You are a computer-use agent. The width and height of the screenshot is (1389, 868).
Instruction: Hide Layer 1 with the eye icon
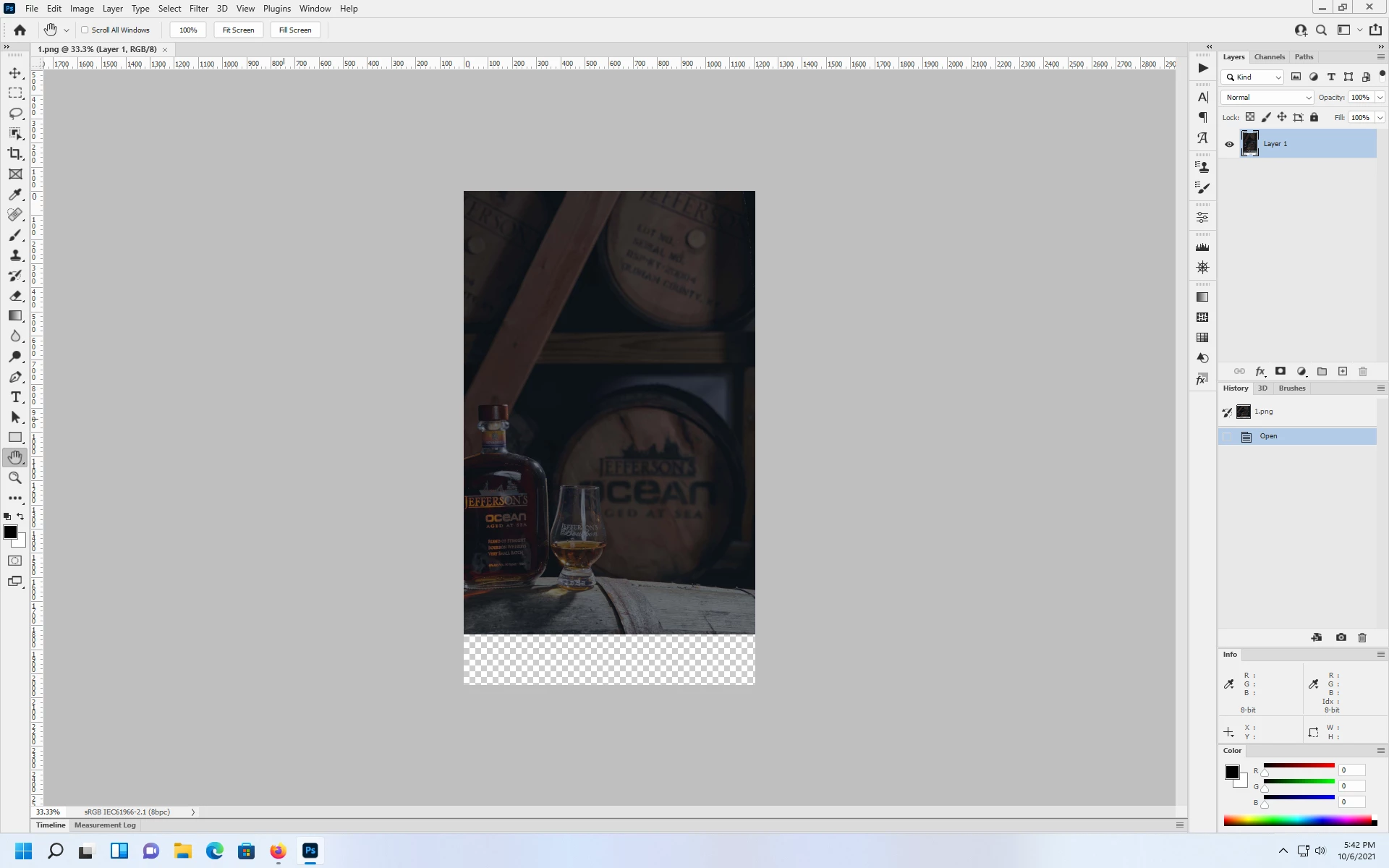(x=1229, y=144)
